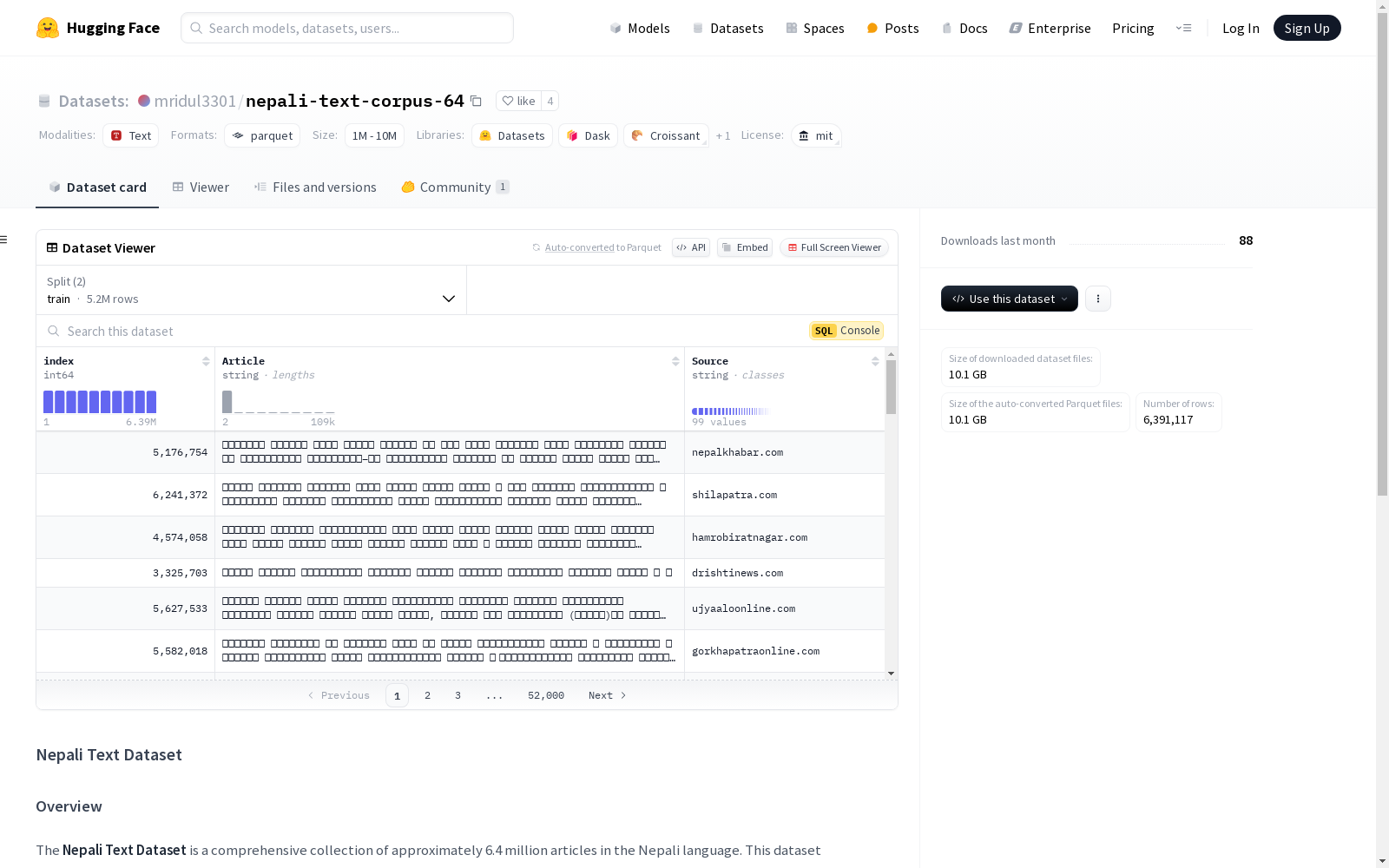Open the navigation more-menu icon beside Pricing
The height and width of the screenshot is (868, 1389).
(1183, 28)
